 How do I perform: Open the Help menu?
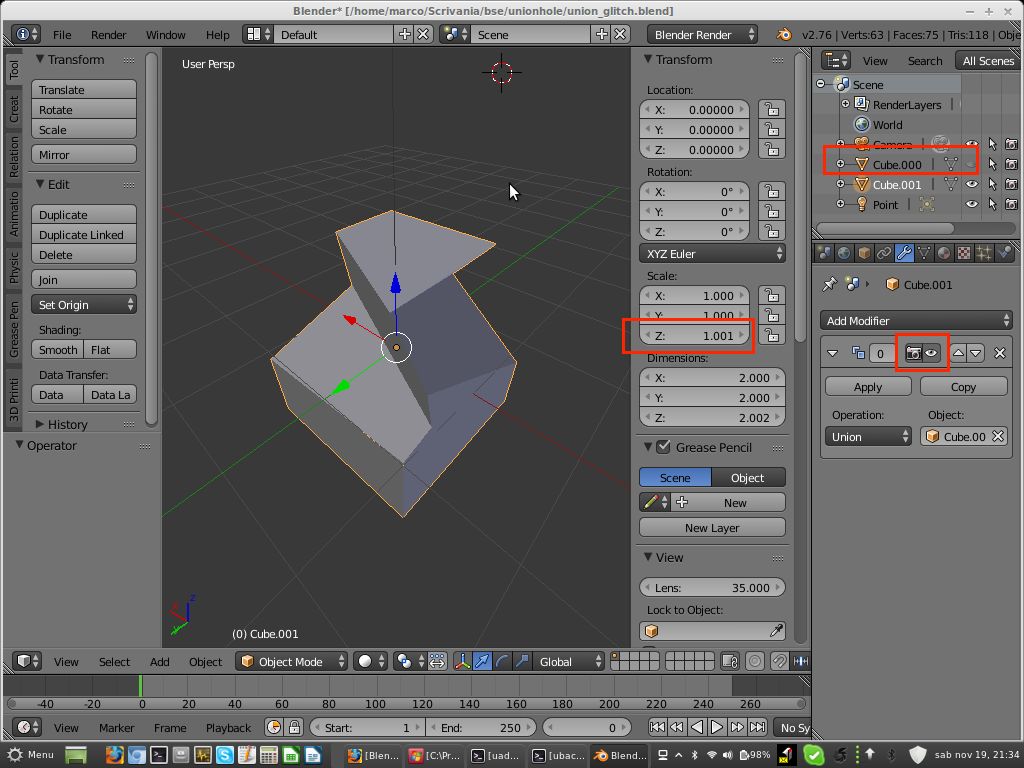217,35
